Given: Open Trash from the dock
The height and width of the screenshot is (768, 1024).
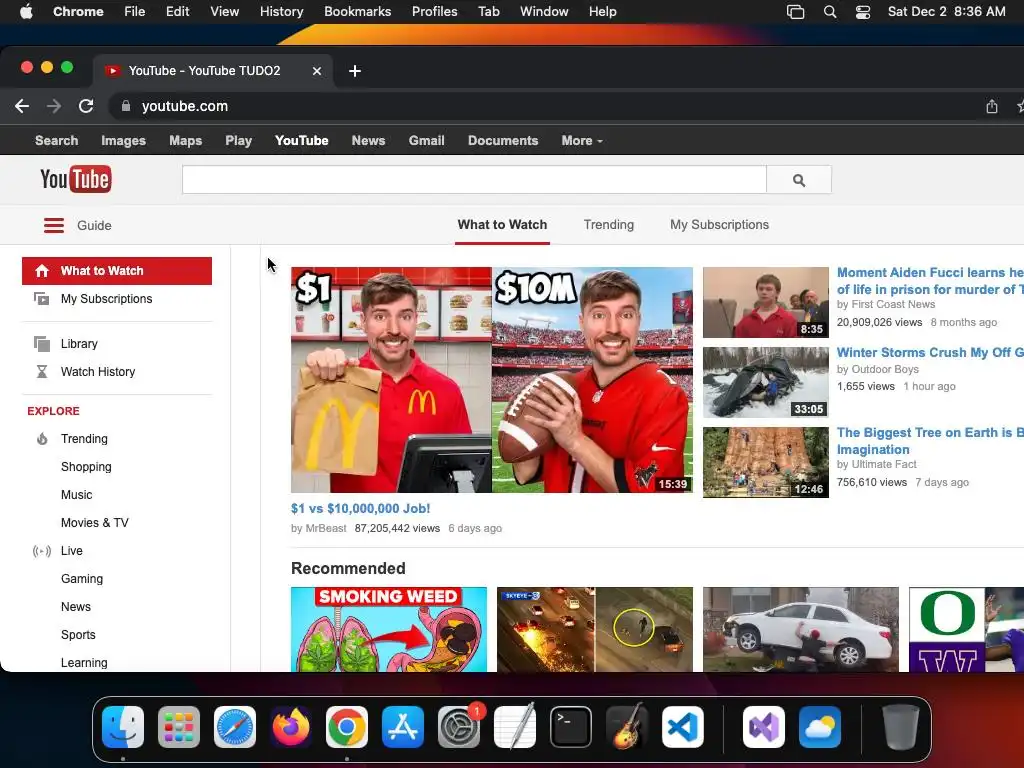Looking at the screenshot, I should (901, 727).
